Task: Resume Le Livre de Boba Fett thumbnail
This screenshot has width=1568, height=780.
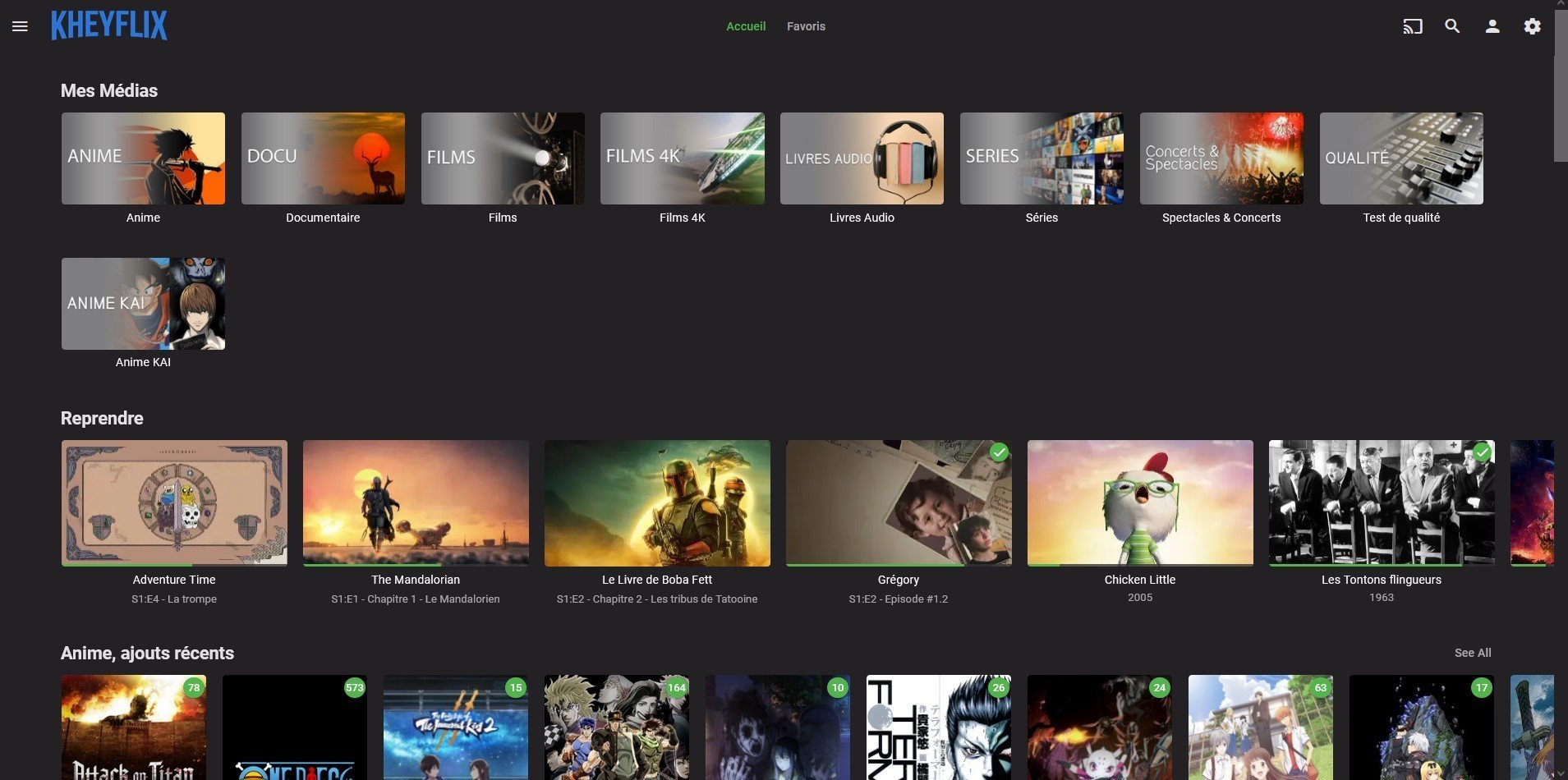Action: (657, 502)
